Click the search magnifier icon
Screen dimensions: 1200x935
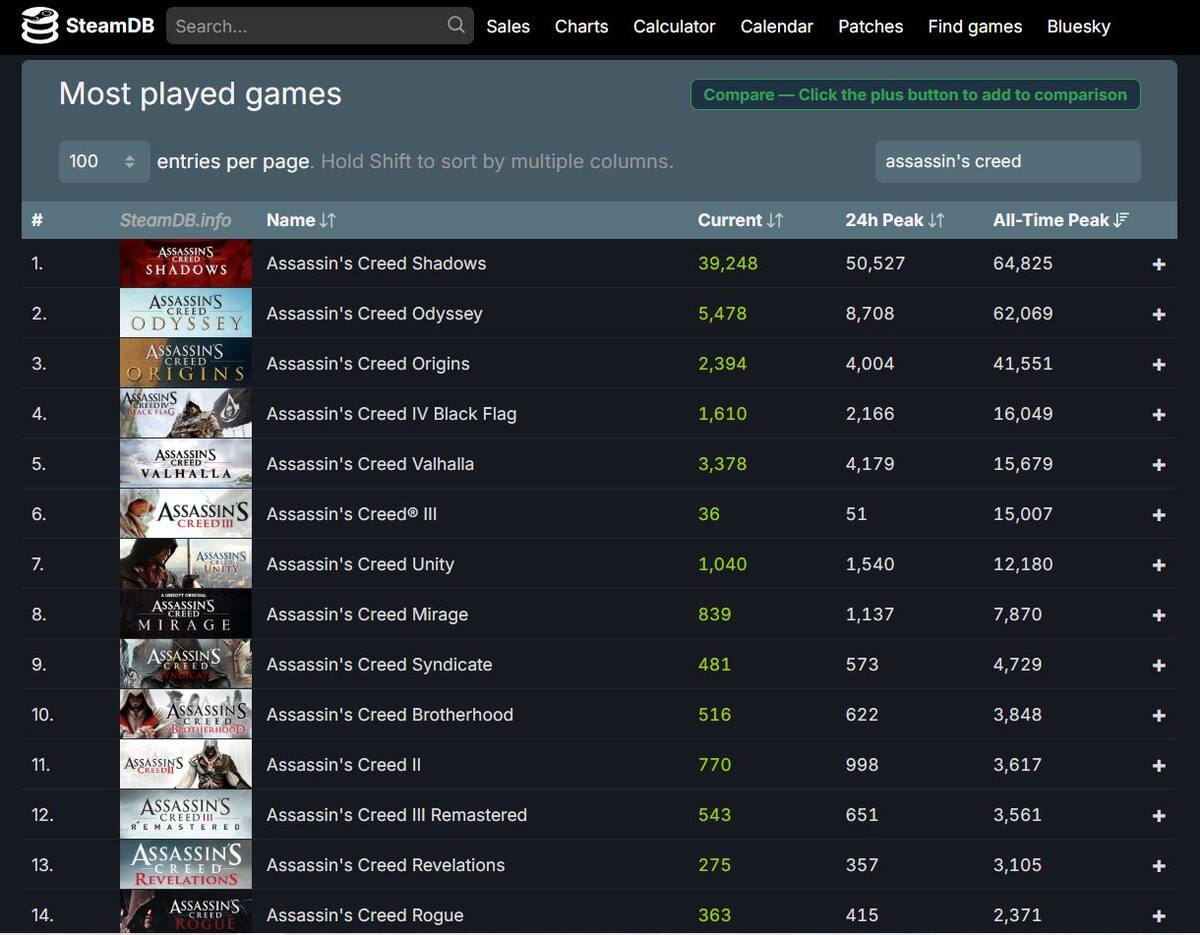456,25
